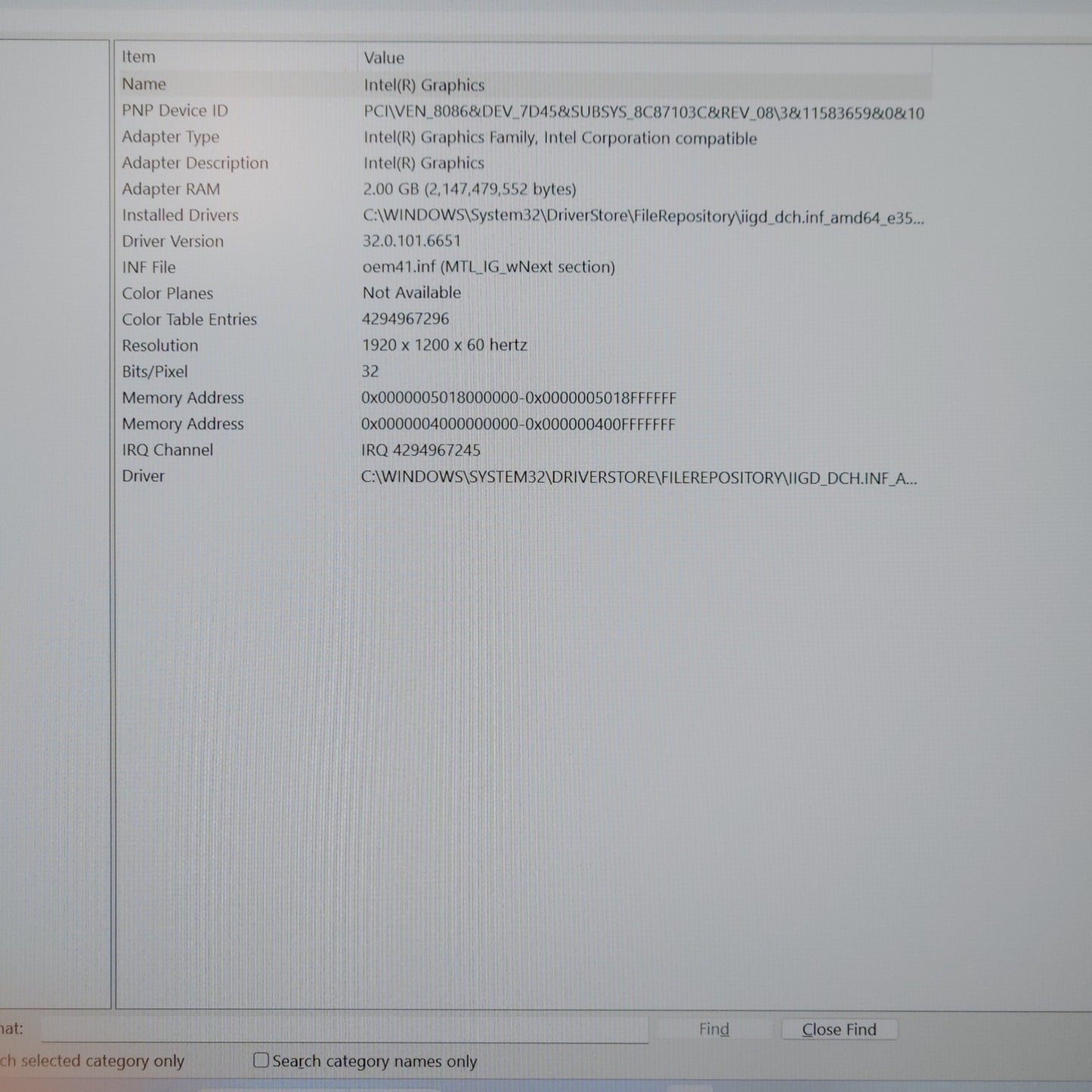This screenshot has height=1092, width=1092.
Task: Select the Bits/Pixel row
Action: [x=155, y=372]
